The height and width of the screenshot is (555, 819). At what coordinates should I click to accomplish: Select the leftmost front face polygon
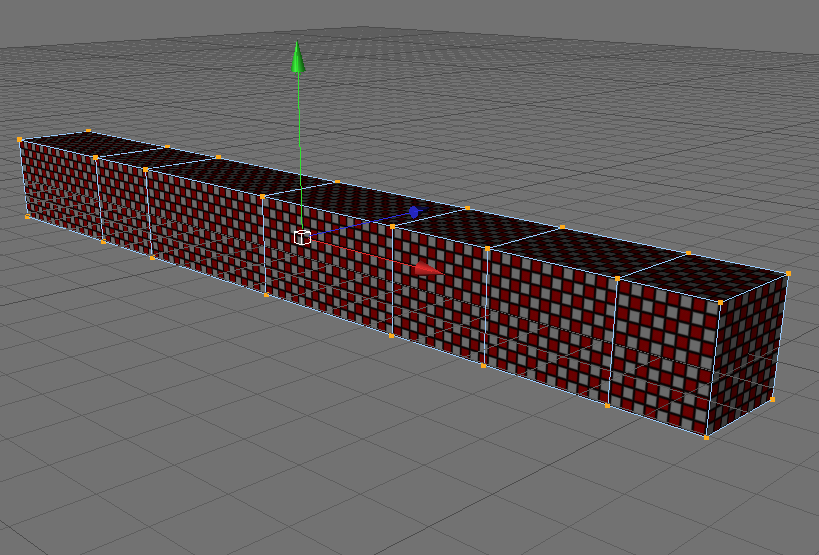click(62, 189)
